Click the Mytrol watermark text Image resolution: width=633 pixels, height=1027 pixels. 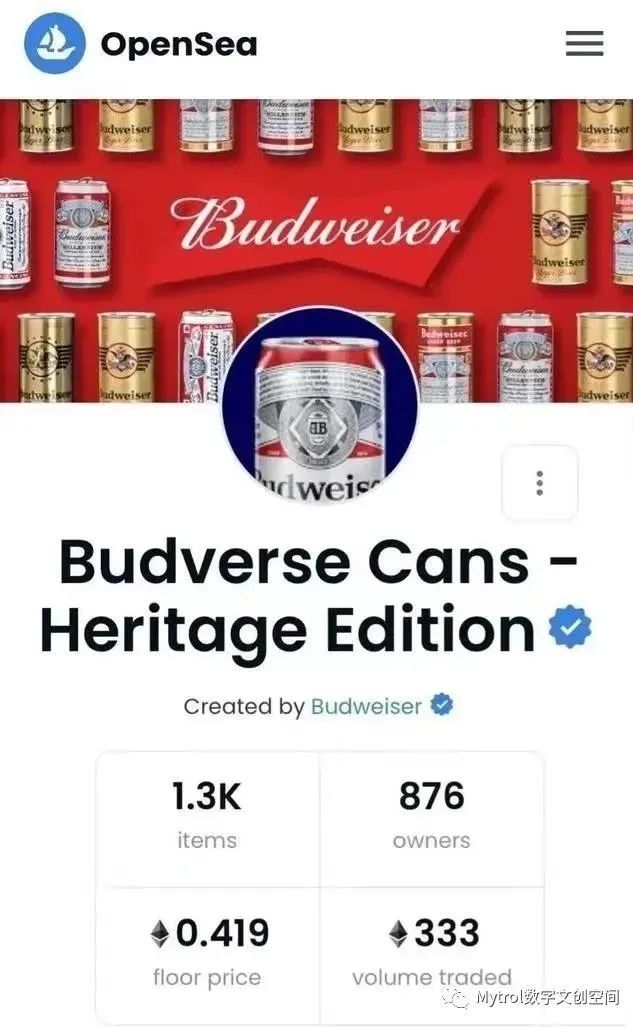click(x=547, y=997)
